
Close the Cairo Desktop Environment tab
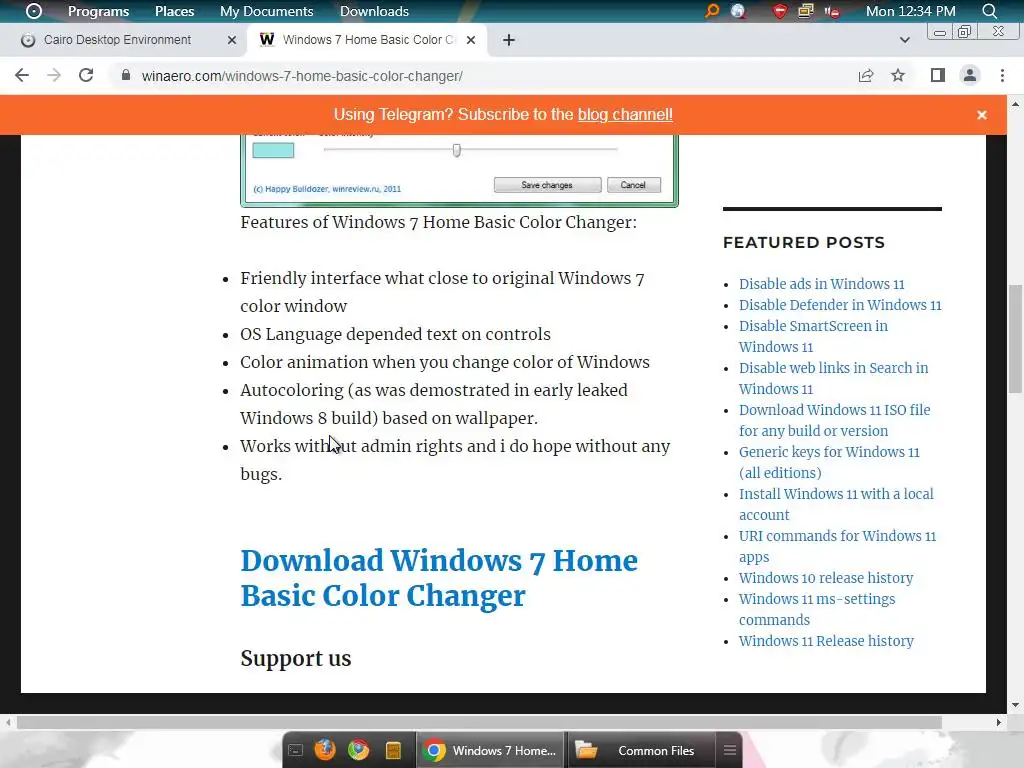tap(232, 40)
